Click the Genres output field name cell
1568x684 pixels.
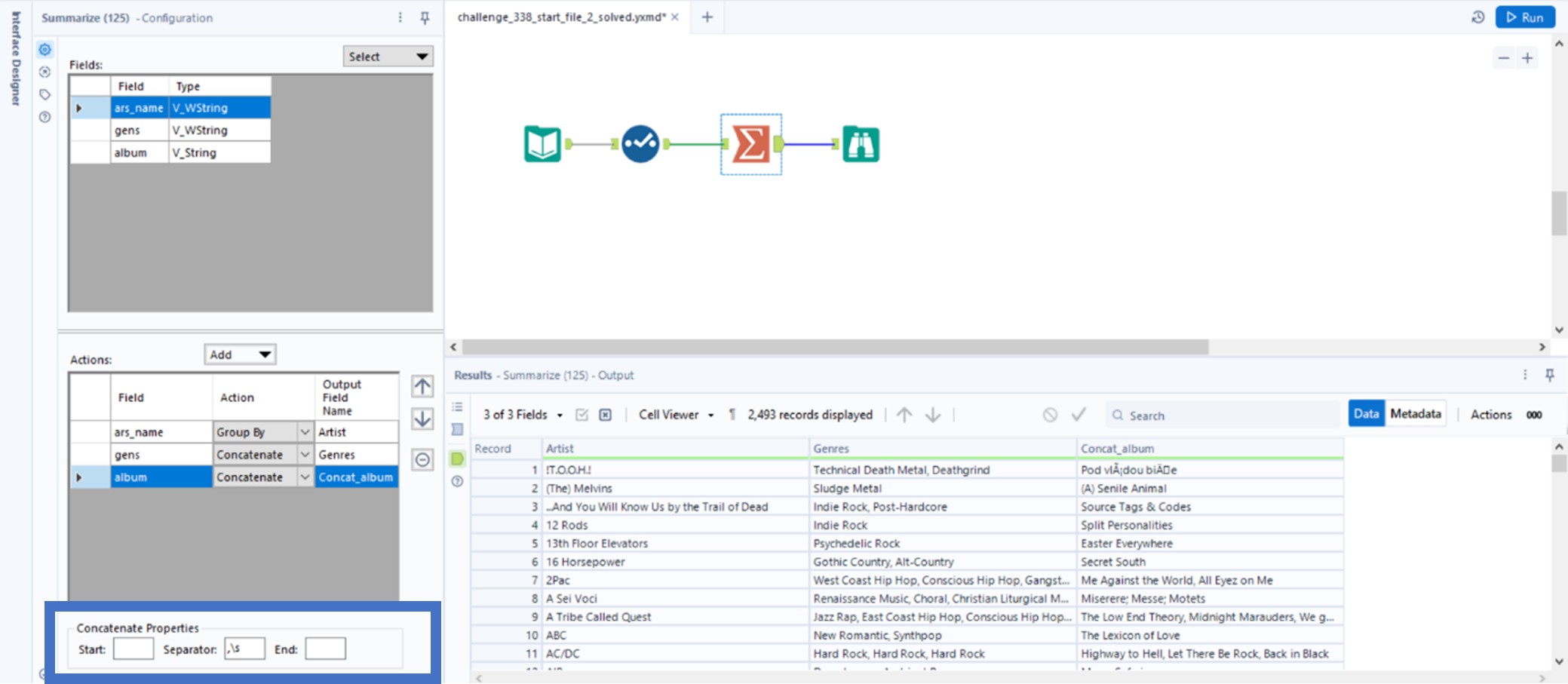click(x=357, y=455)
